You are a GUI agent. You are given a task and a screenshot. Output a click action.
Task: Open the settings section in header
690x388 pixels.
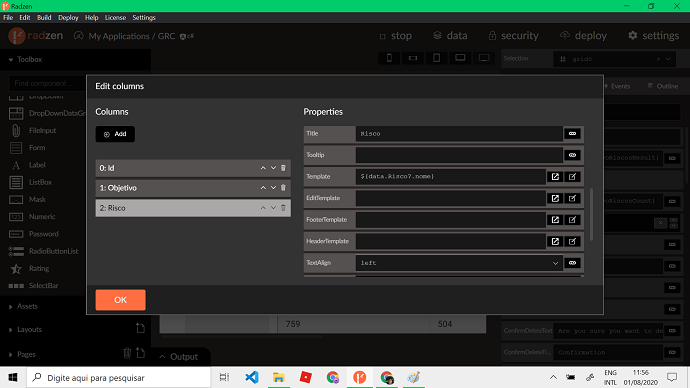coord(653,36)
